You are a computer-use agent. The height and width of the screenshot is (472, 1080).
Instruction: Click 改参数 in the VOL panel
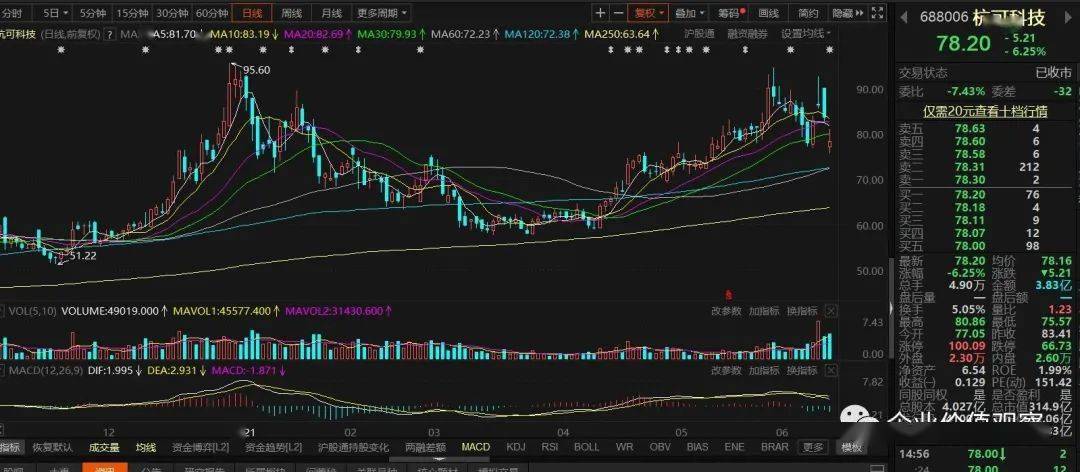tap(726, 311)
